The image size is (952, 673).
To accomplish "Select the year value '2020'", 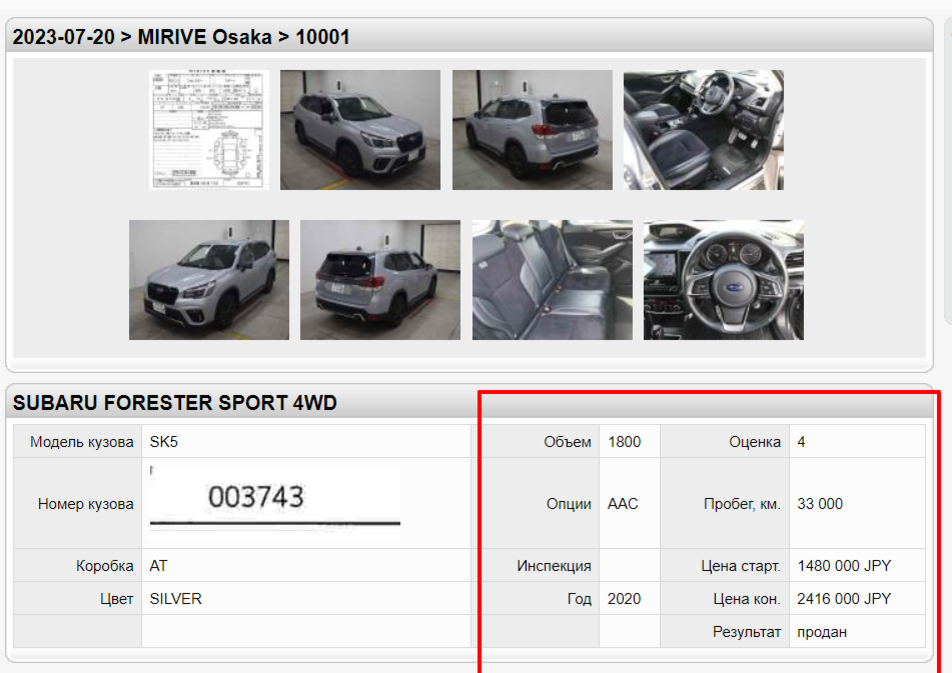I will pyautogui.click(x=624, y=598).
